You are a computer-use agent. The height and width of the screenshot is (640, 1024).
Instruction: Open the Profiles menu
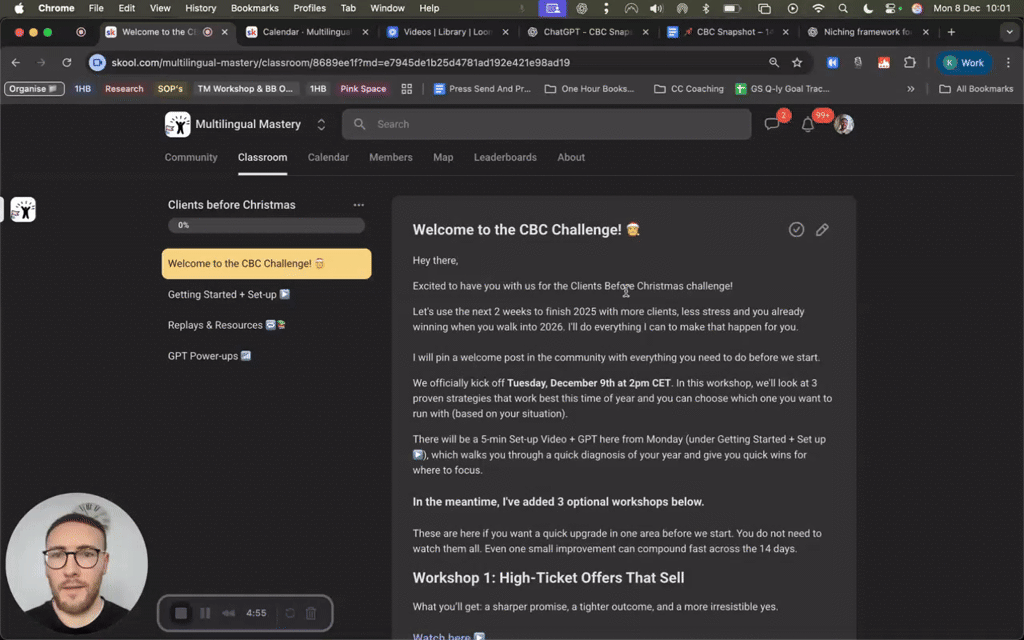[310, 8]
